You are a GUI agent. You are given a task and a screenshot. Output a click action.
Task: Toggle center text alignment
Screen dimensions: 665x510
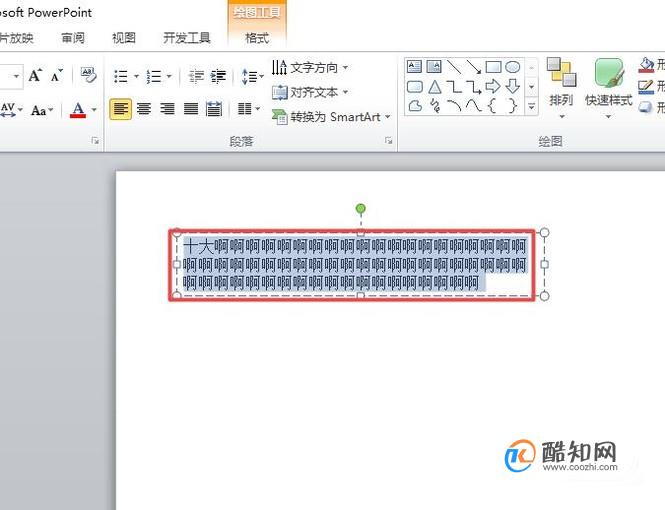[x=144, y=109]
